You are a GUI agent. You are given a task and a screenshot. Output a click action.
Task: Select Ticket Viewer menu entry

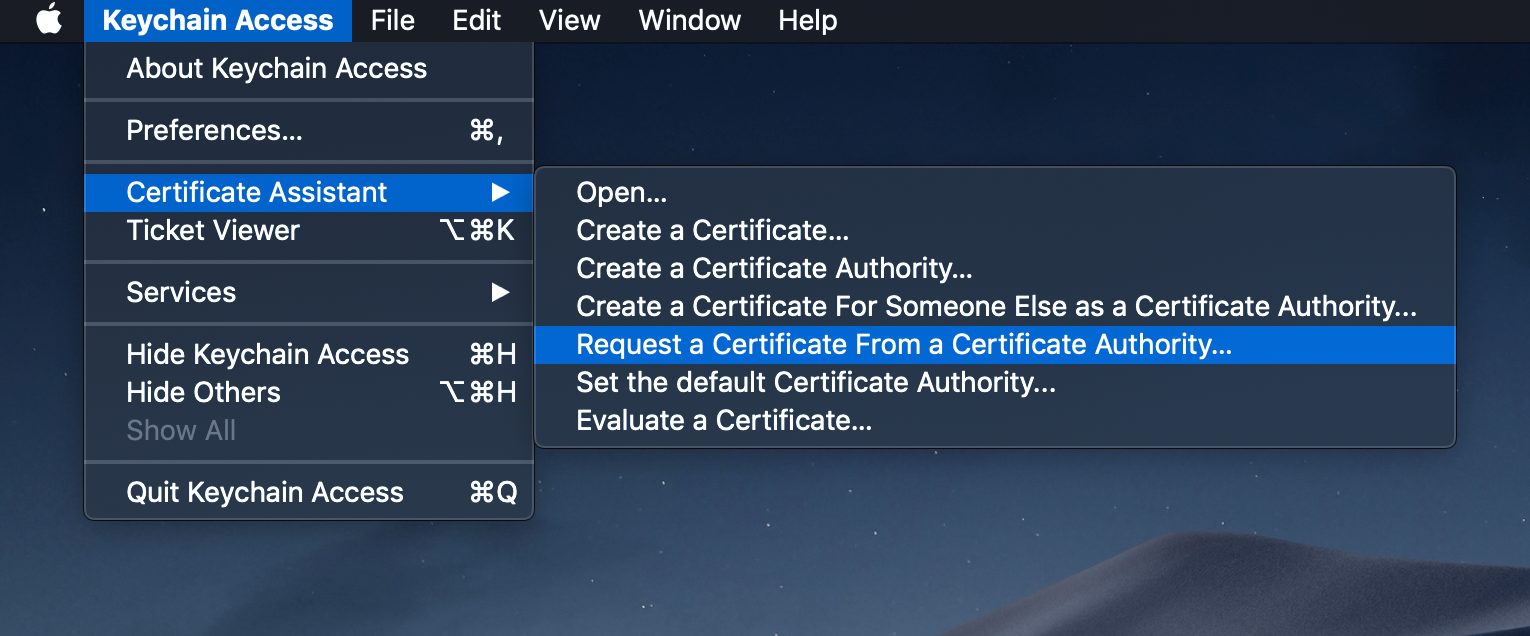(309, 231)
